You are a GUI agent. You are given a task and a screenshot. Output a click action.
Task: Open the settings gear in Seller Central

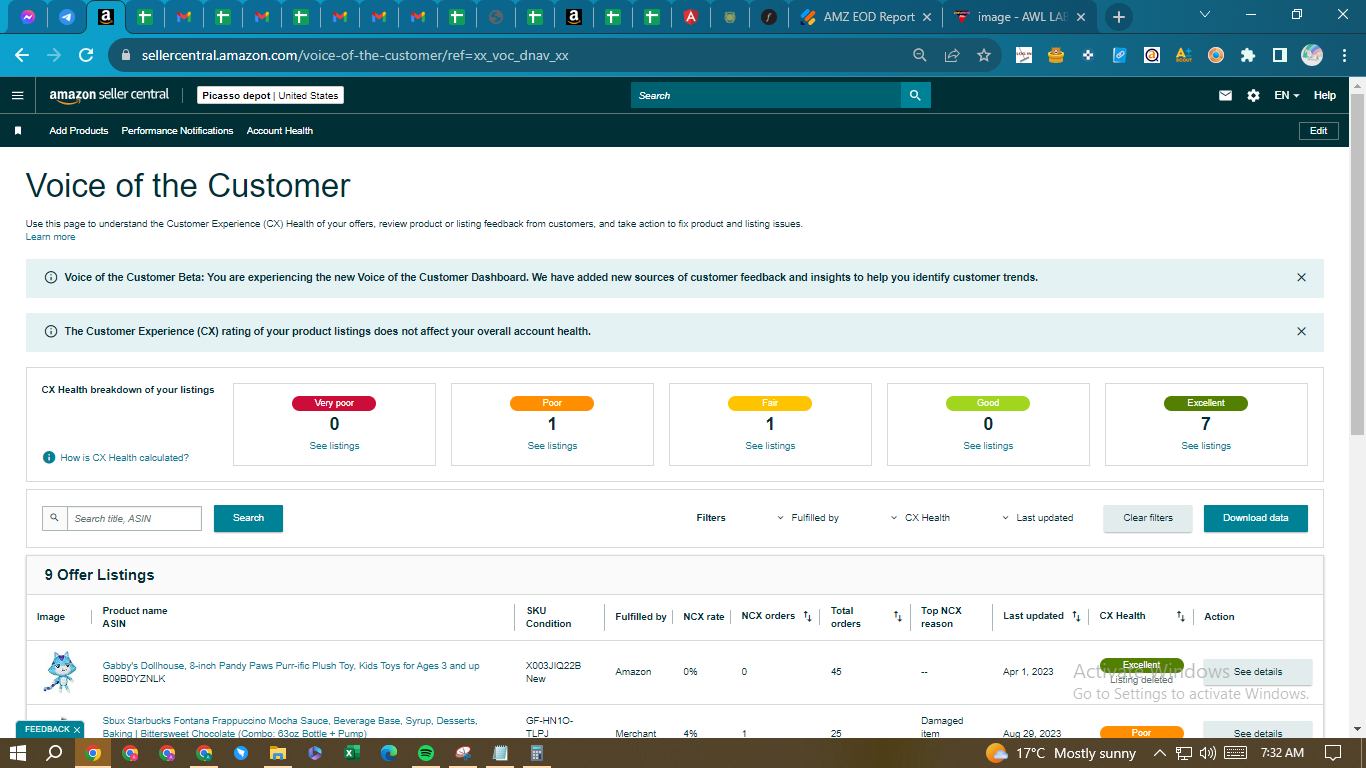(1253, 96)
